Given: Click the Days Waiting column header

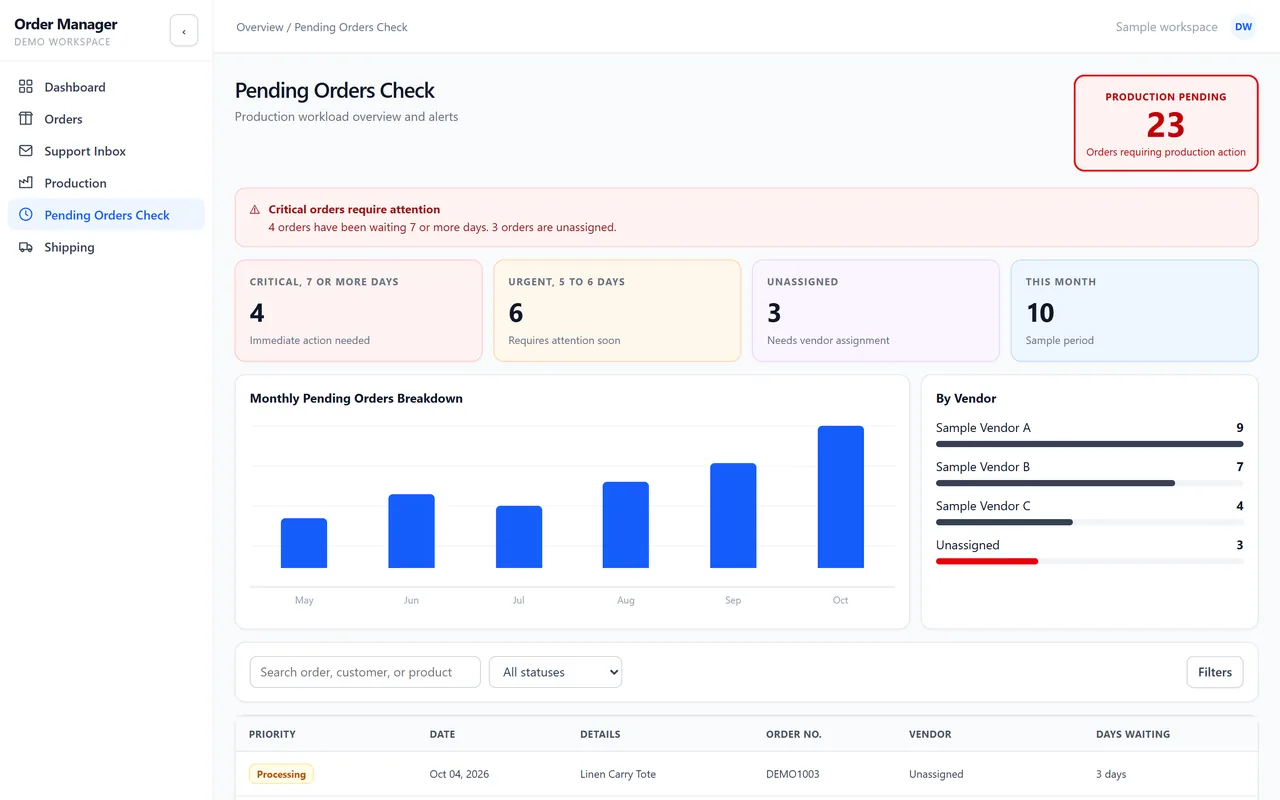Looking at the screenshot, I should click(1133, 734).
